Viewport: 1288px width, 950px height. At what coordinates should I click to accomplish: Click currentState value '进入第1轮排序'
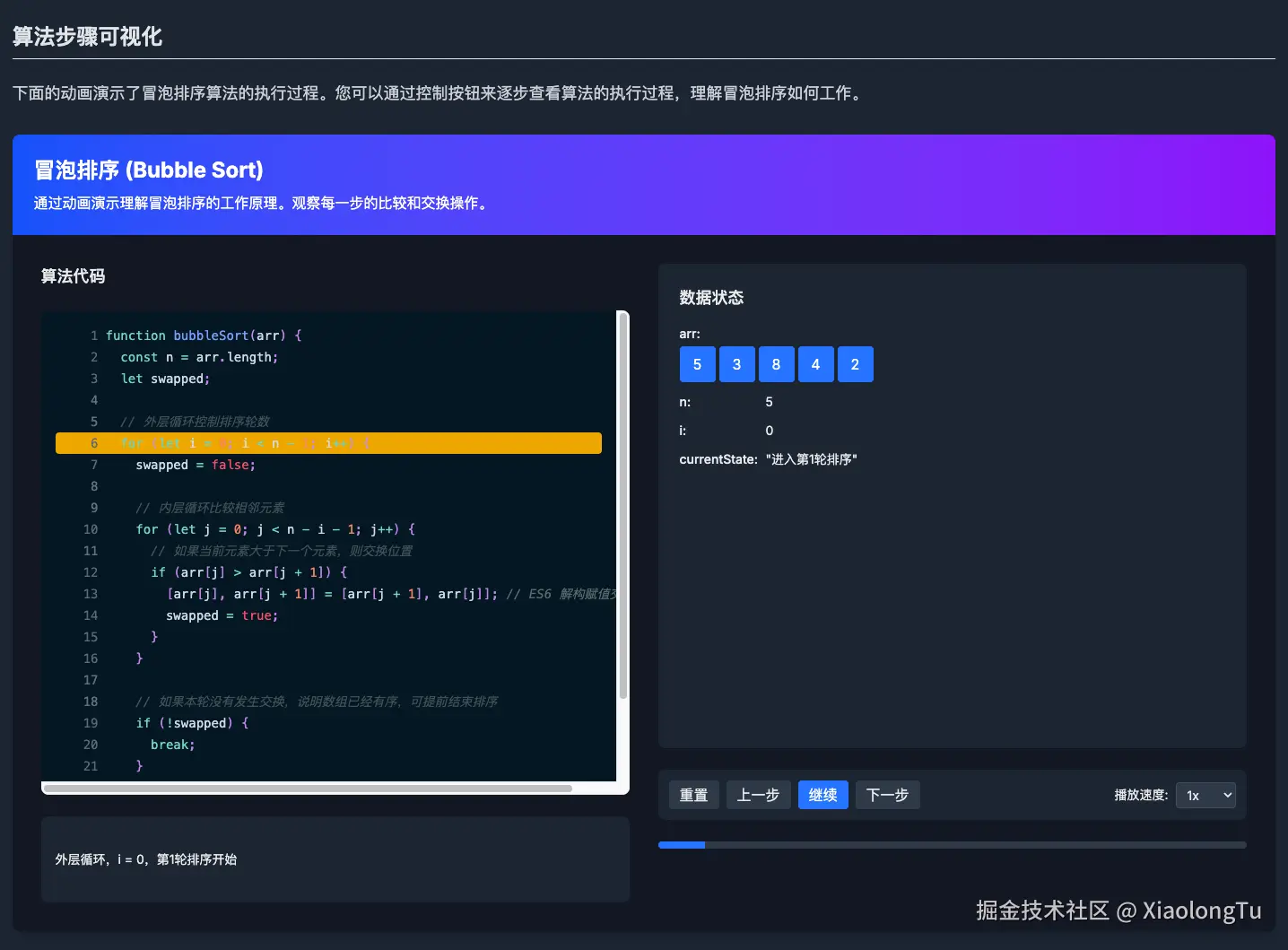(812, 459)
